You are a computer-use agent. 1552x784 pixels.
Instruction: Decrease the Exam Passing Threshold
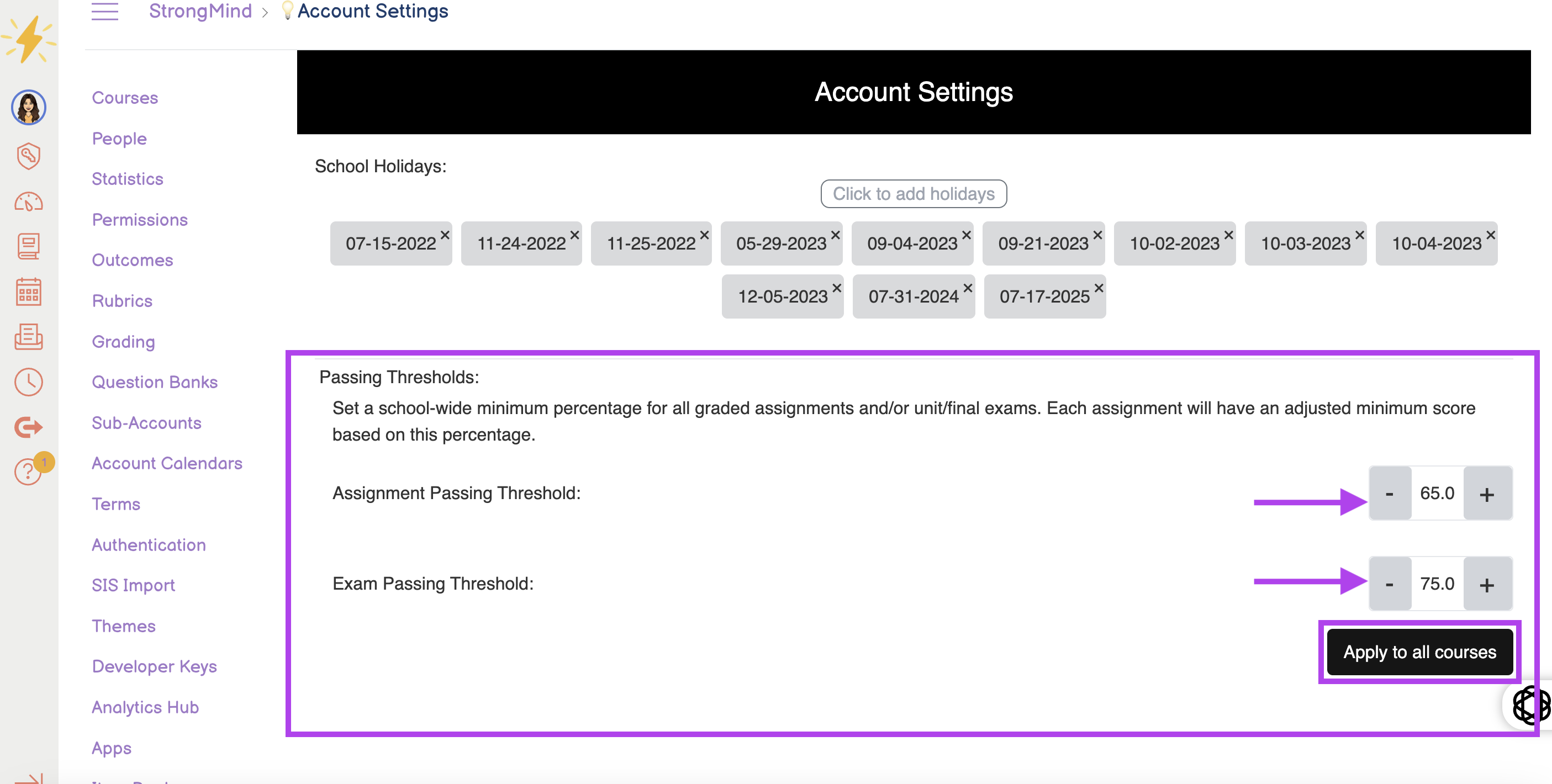1390,584
